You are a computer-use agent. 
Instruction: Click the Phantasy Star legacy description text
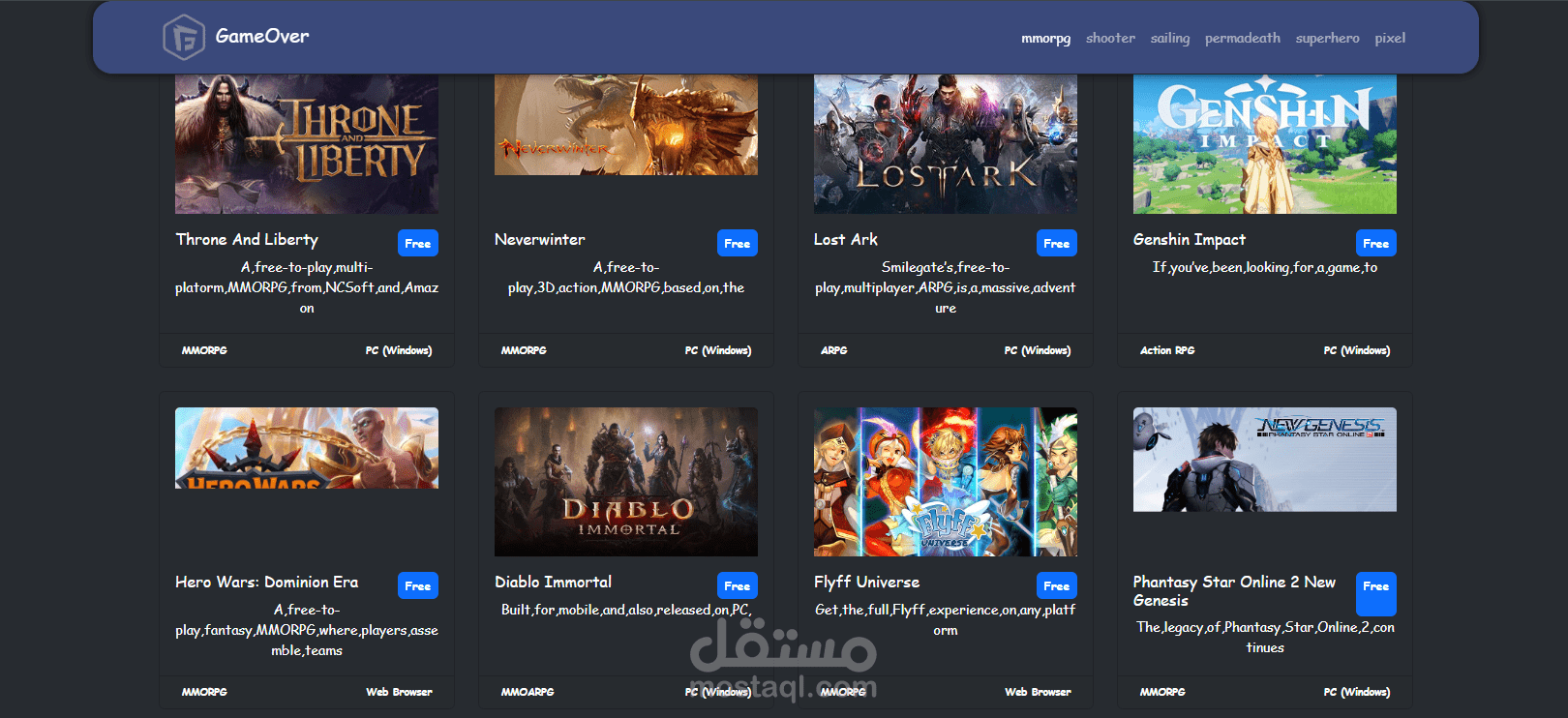click(1265, 638)
